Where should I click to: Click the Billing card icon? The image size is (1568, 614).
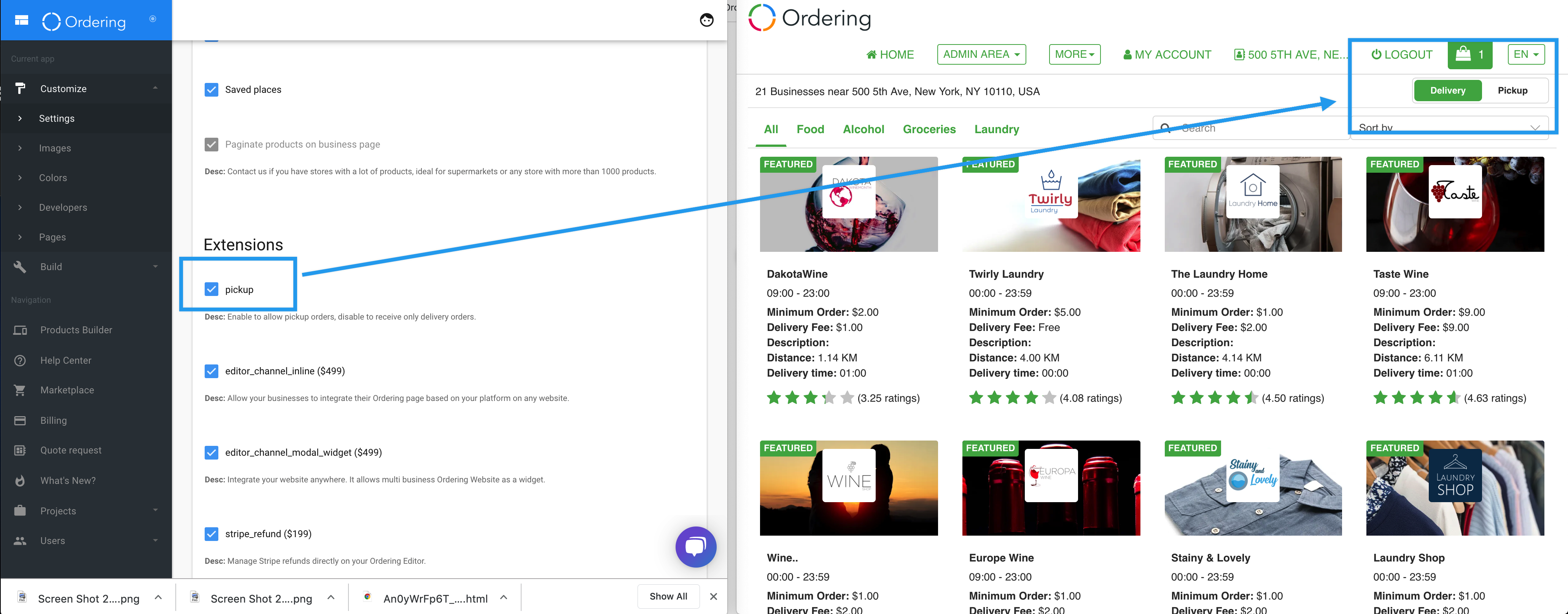20,420
